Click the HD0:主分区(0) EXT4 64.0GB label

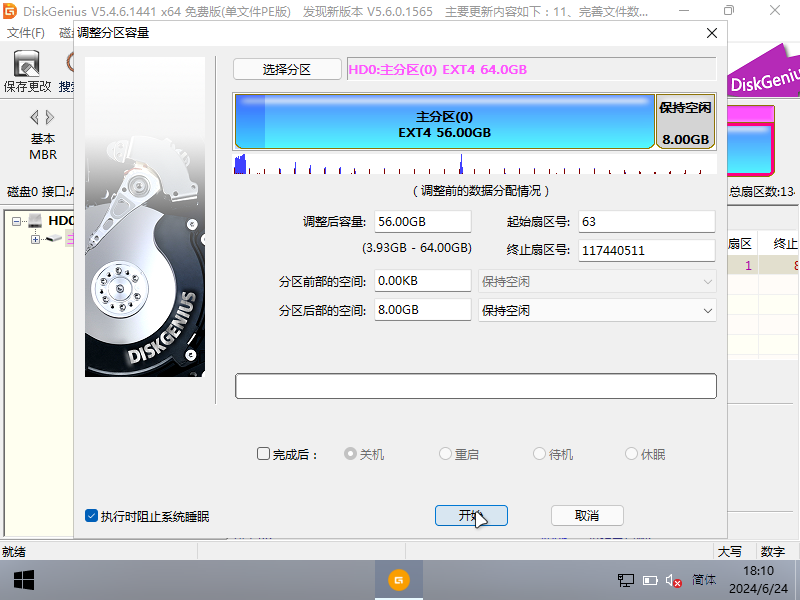pos(437,69)
